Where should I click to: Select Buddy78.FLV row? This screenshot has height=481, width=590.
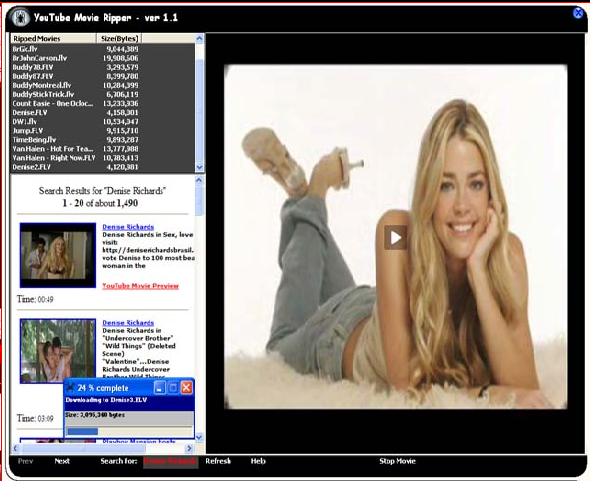click(102, 67)
